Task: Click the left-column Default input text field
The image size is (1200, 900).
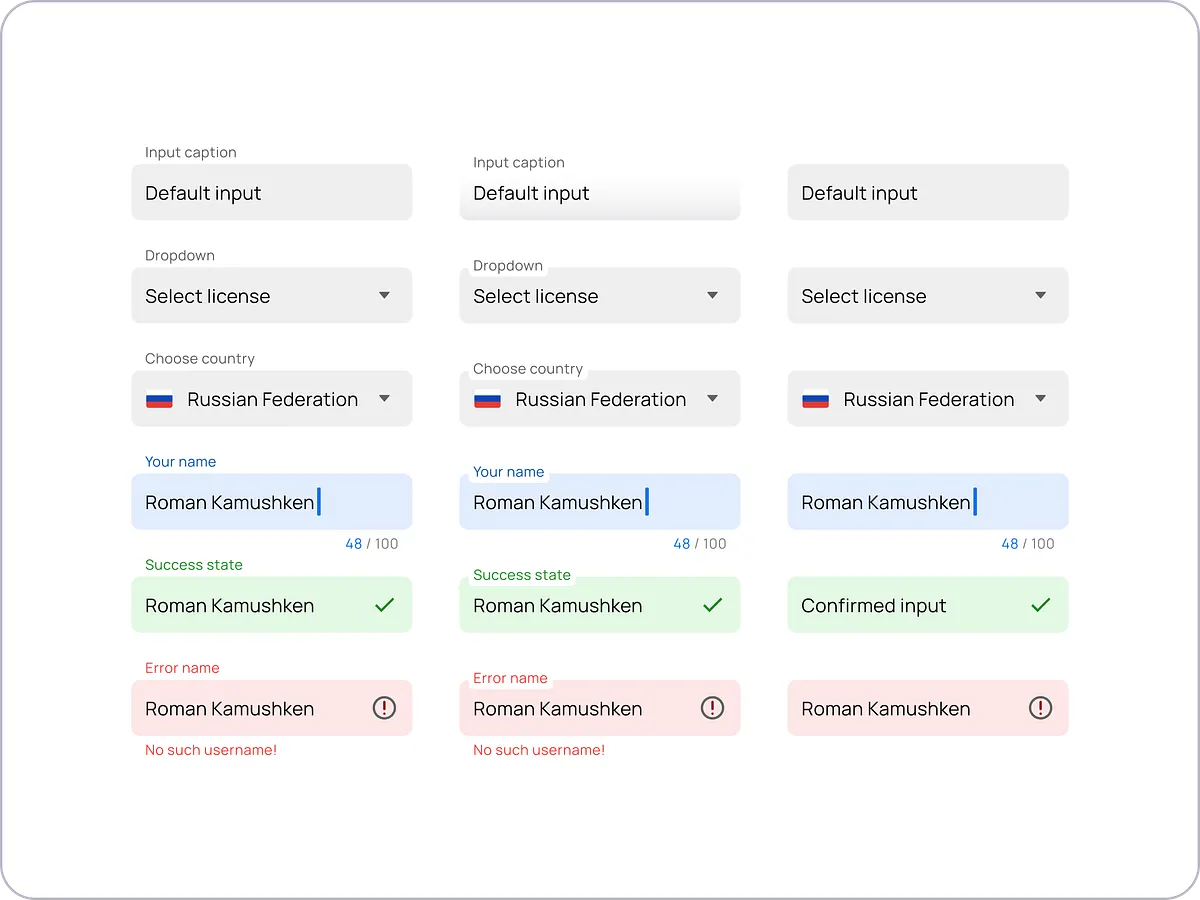Action: (x=271, y=193)
